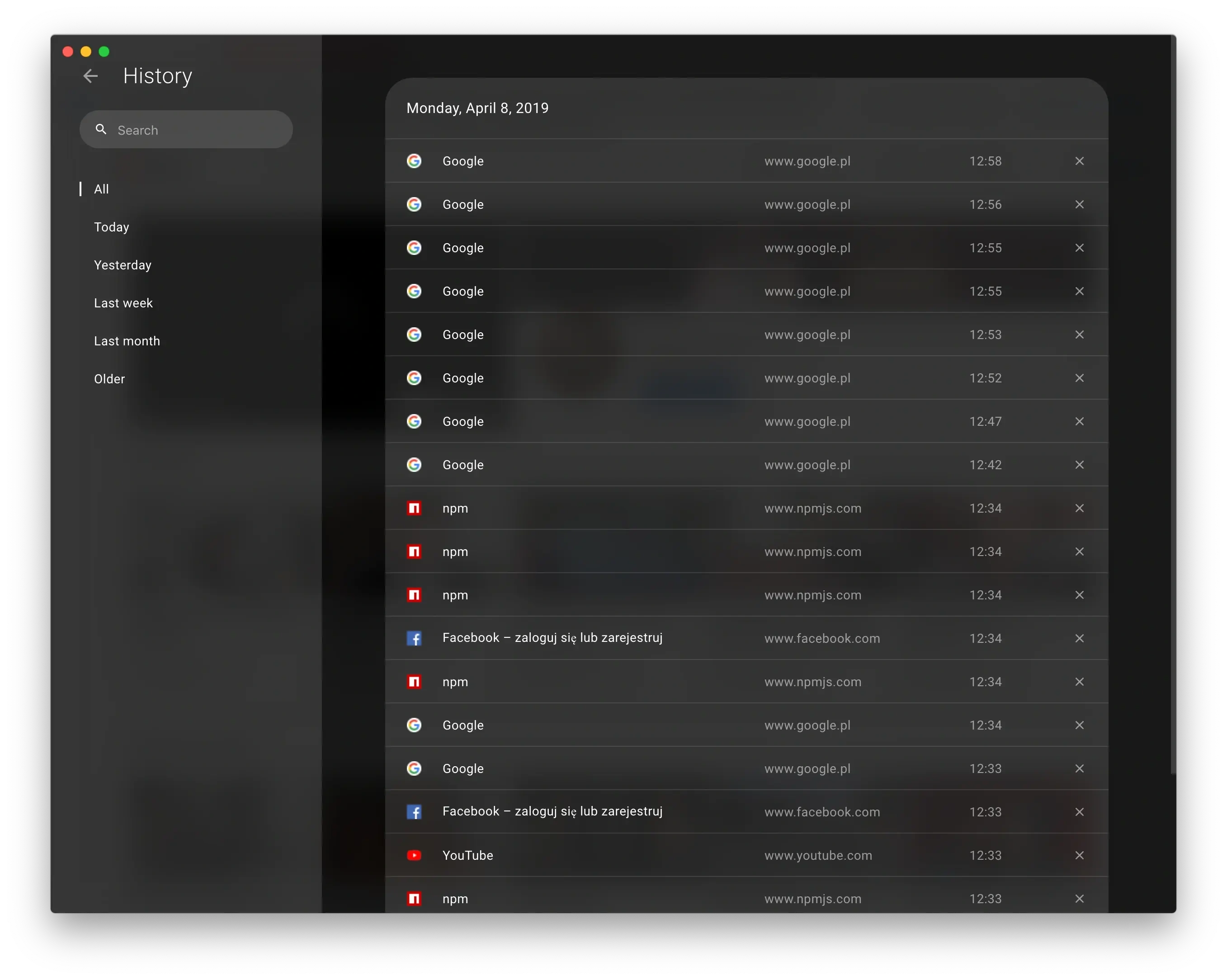The image size is (1227, 980).
Task: Delete the Google entry at 12:52
Action: tap(1079, 378)
